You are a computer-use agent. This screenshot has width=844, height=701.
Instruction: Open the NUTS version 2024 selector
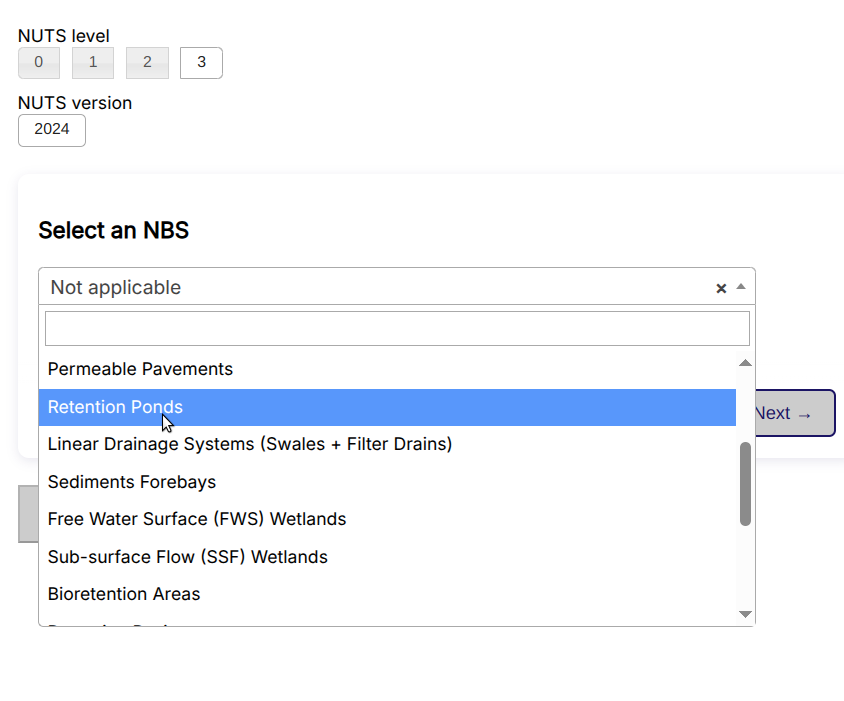pos(51,130)
